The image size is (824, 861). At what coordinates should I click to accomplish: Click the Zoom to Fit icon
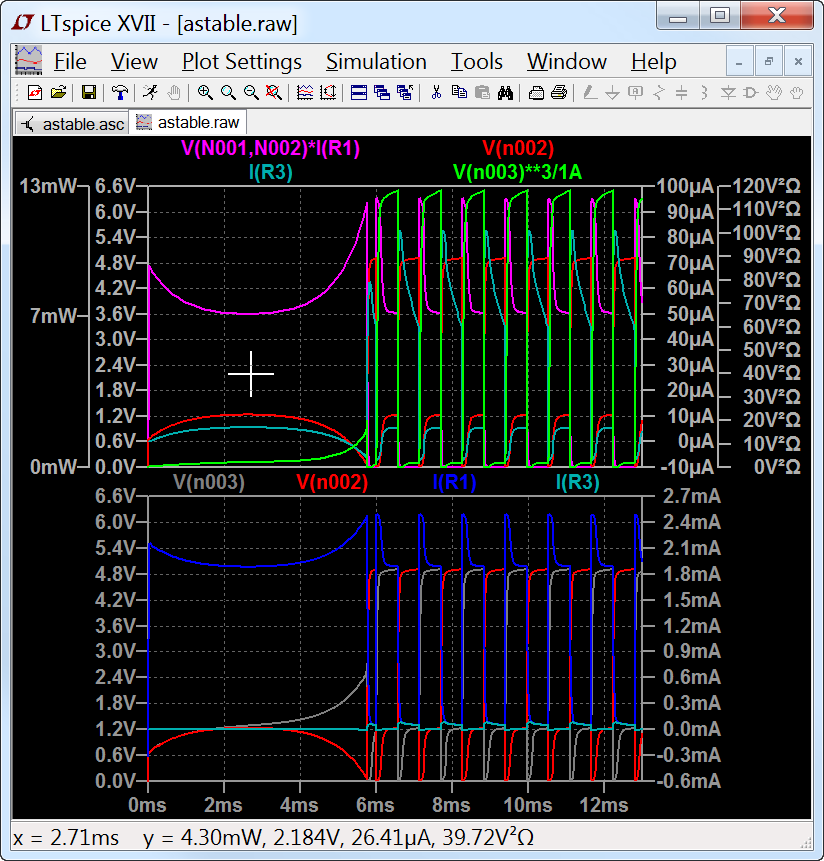273,93
